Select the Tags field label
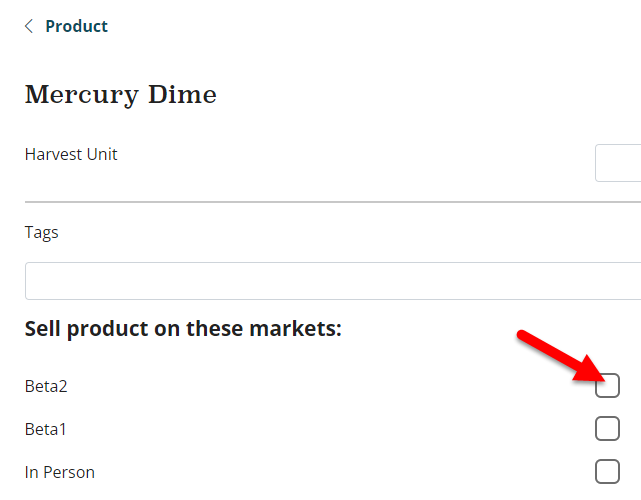This screenshot has height=500, width=641. click(42, 232)
